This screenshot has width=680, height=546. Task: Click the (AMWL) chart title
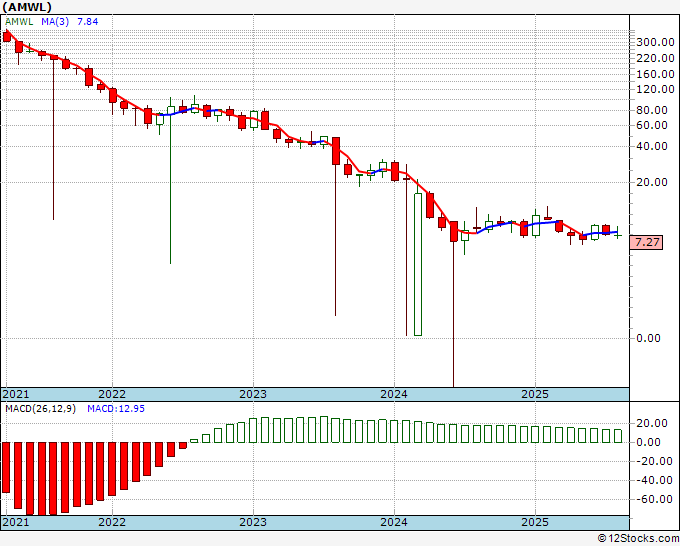coord(27,7)
